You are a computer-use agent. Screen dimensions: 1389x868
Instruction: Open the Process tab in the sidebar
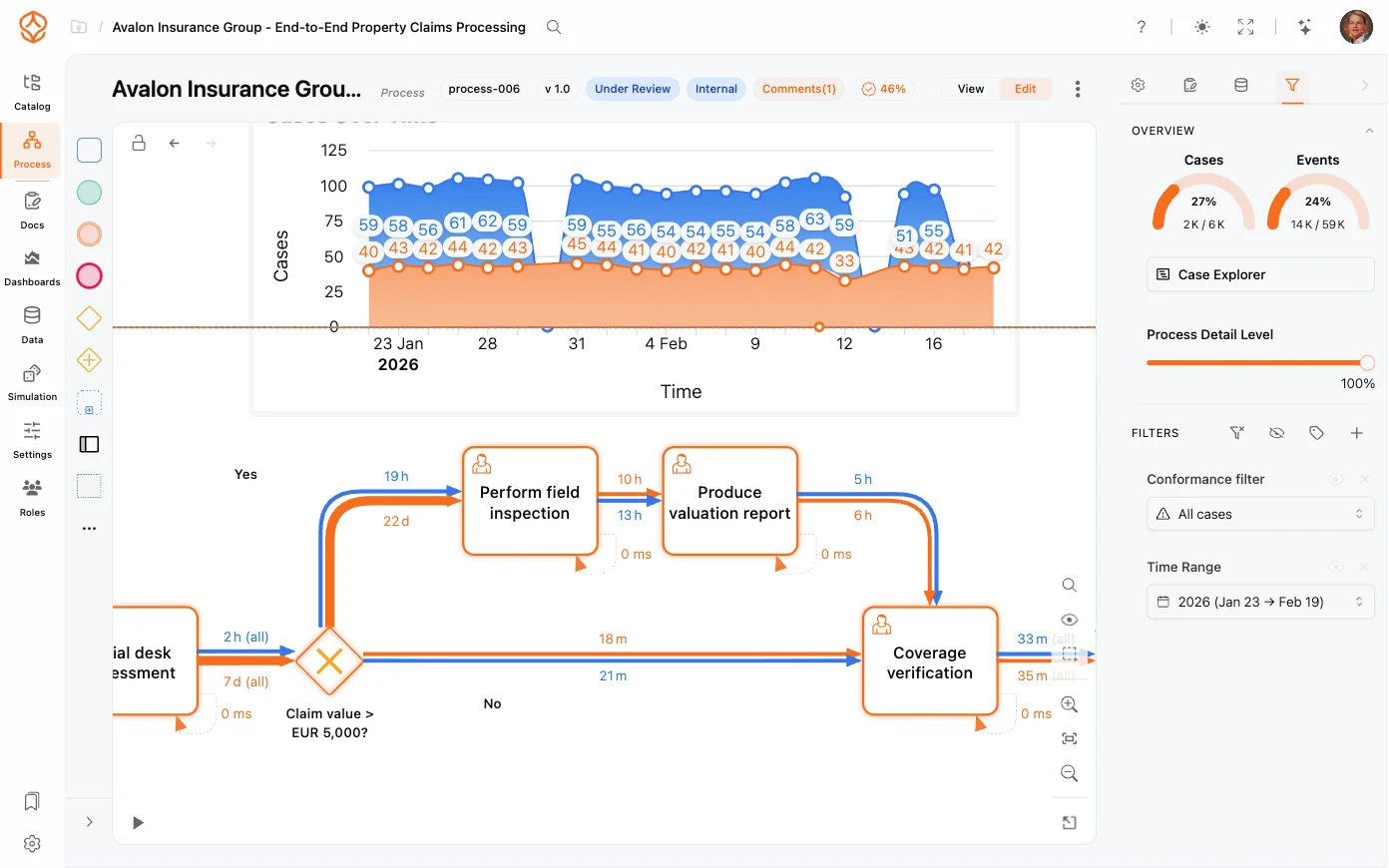click(x=32, y=151)
